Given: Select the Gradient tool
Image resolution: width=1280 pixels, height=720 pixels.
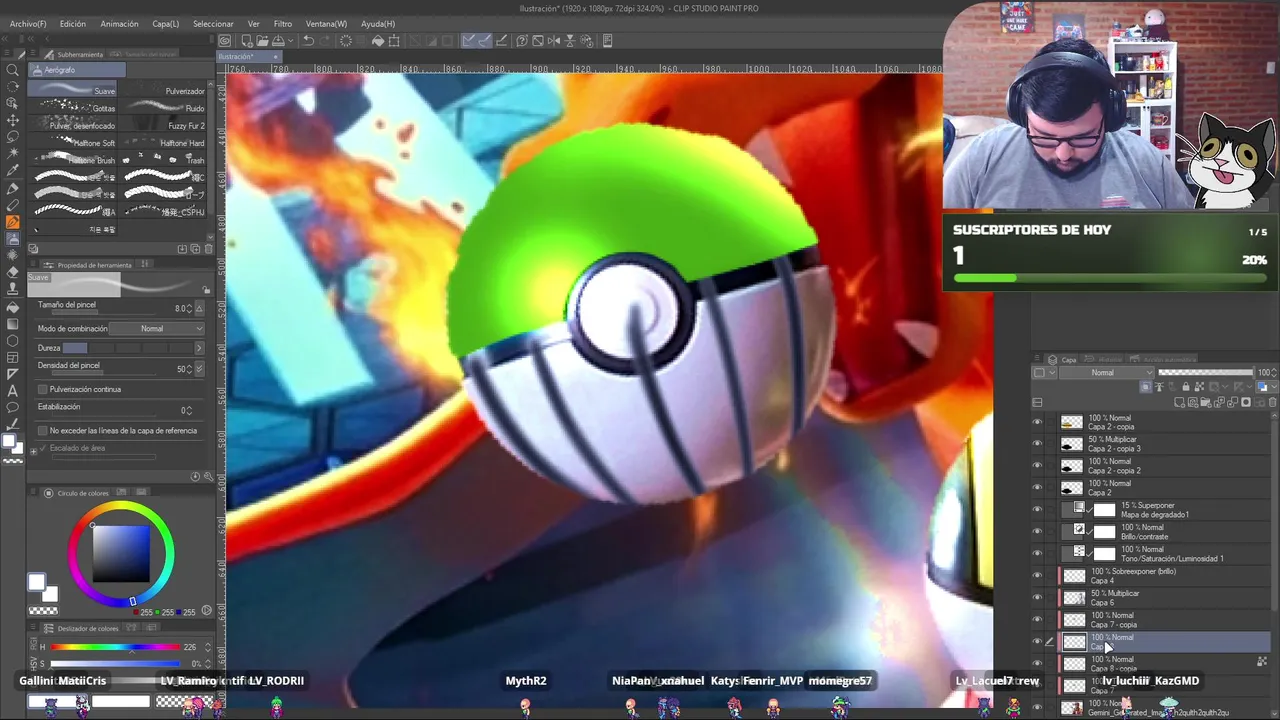Looking at the screenshot, I should pyautogui.click(x=13, y=324).
